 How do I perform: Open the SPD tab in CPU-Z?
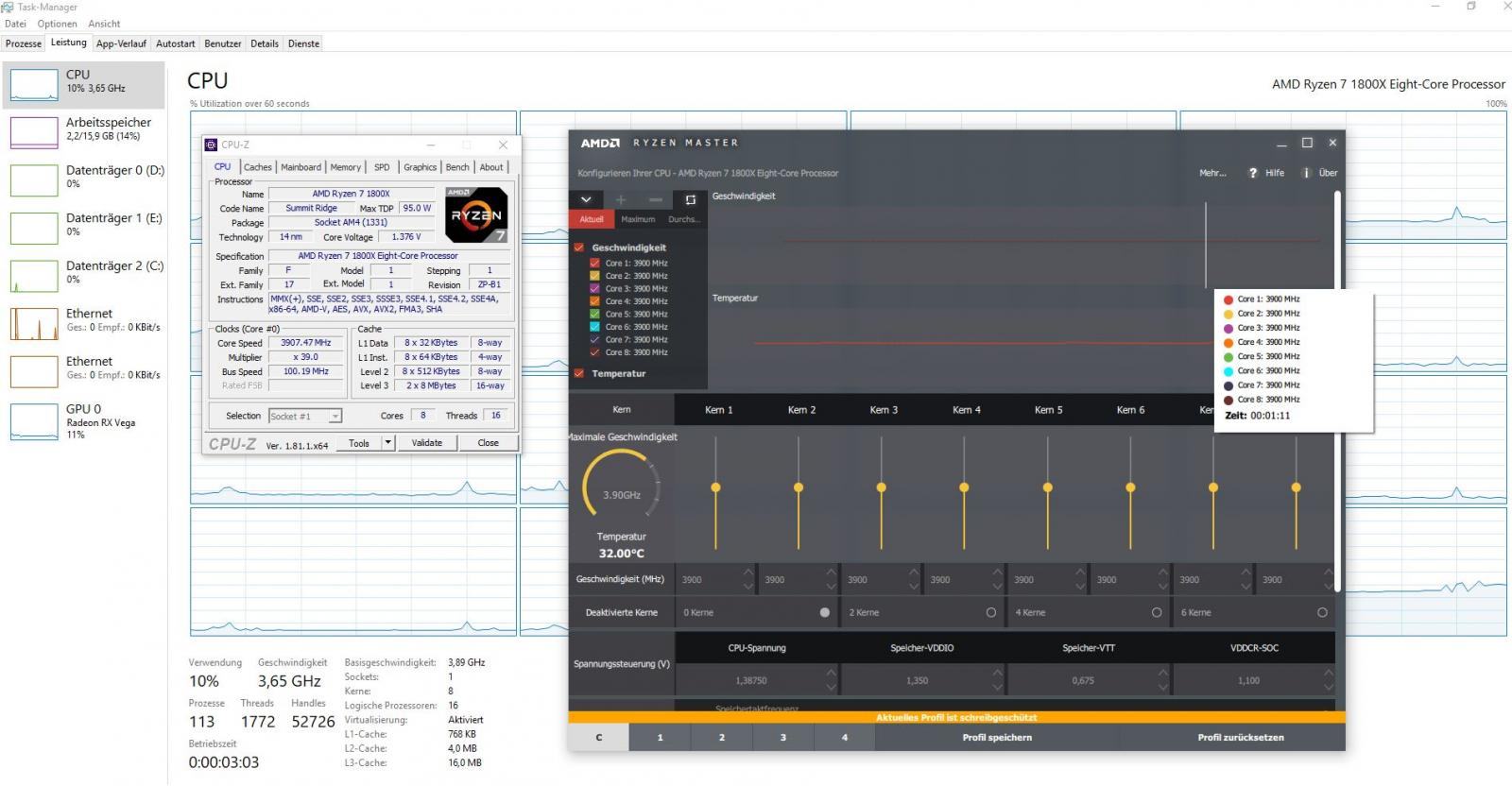pyautogui.click(x=382, y=167)
